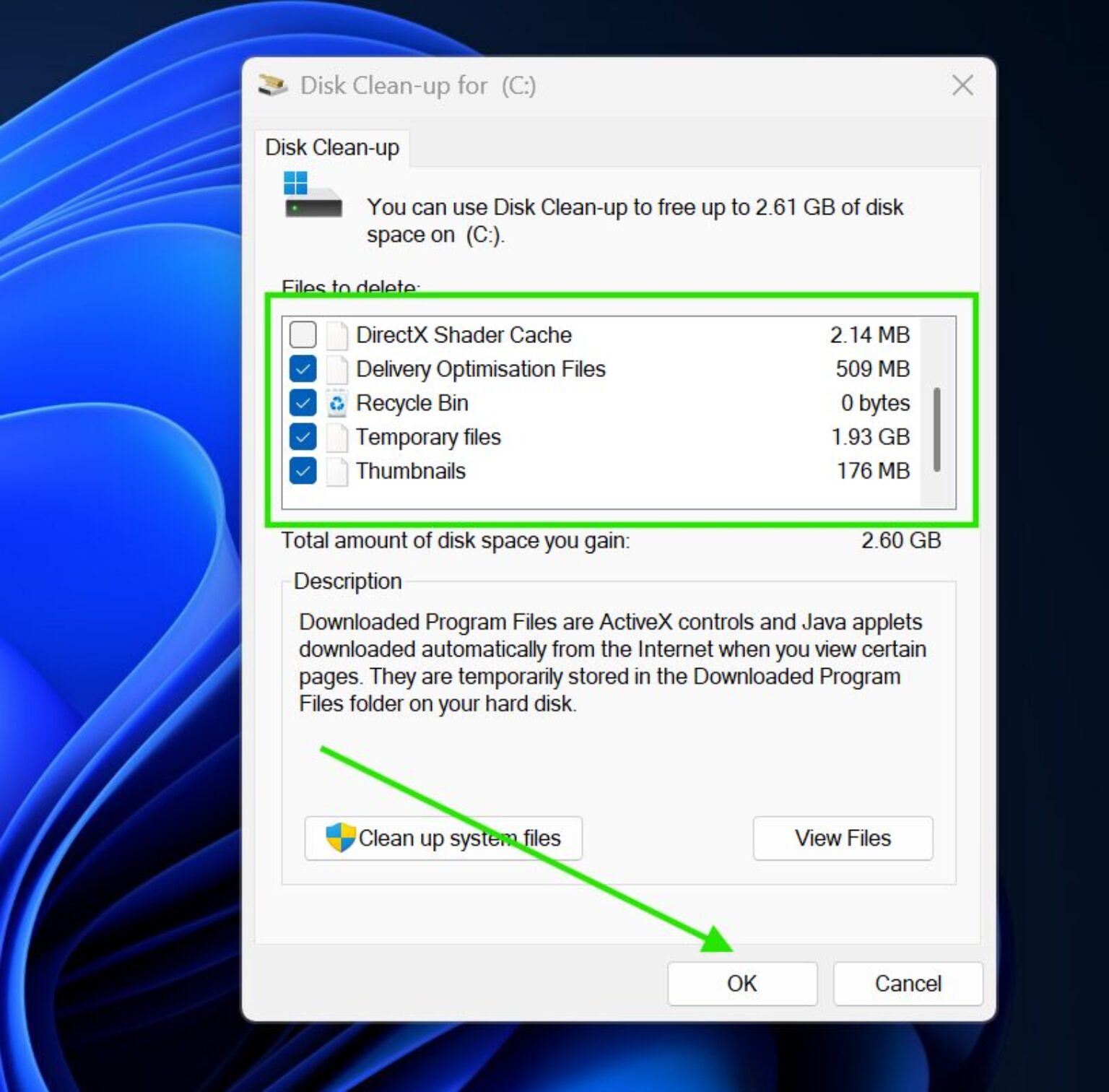This screenshot has height=1092, width=1109.
Task: Close the Disk Clean-up dialog
Action: [962, 85]
